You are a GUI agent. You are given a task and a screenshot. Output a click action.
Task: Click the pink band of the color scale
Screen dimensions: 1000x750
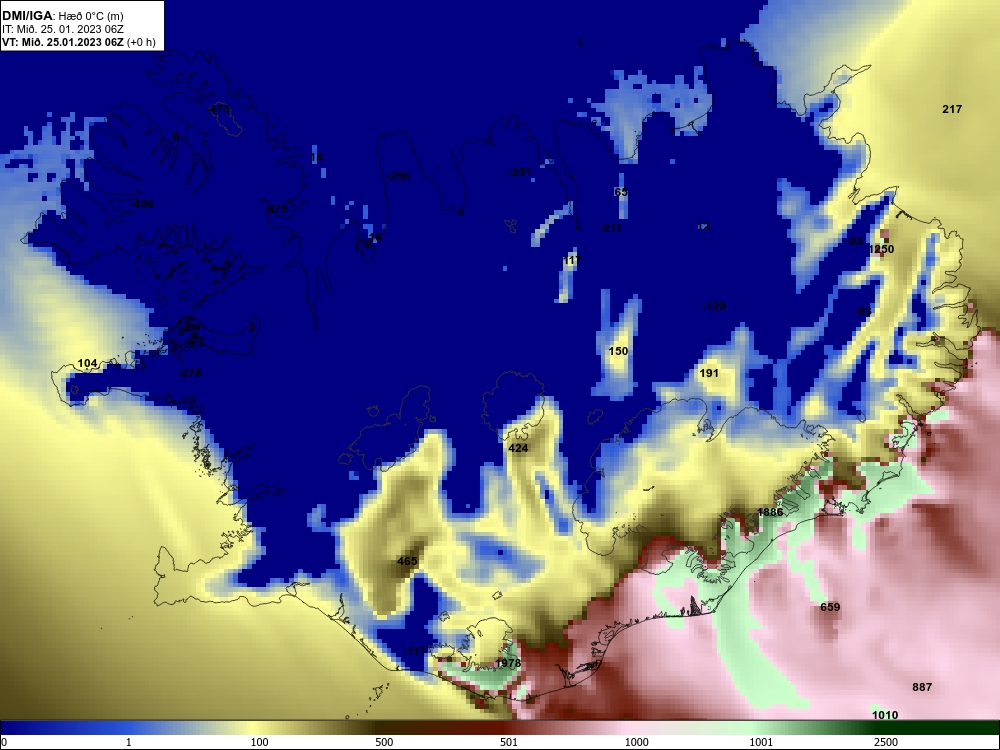pos(628,728)
